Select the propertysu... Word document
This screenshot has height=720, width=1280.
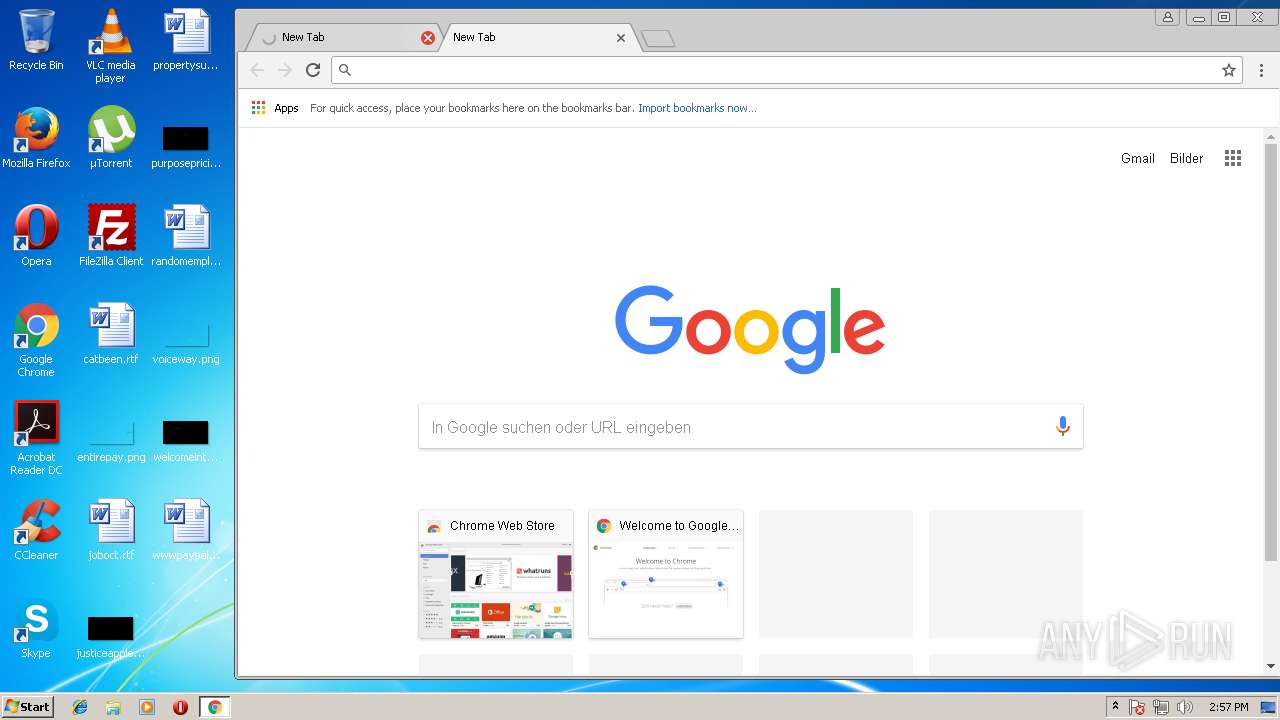click(x=186, y=40)
